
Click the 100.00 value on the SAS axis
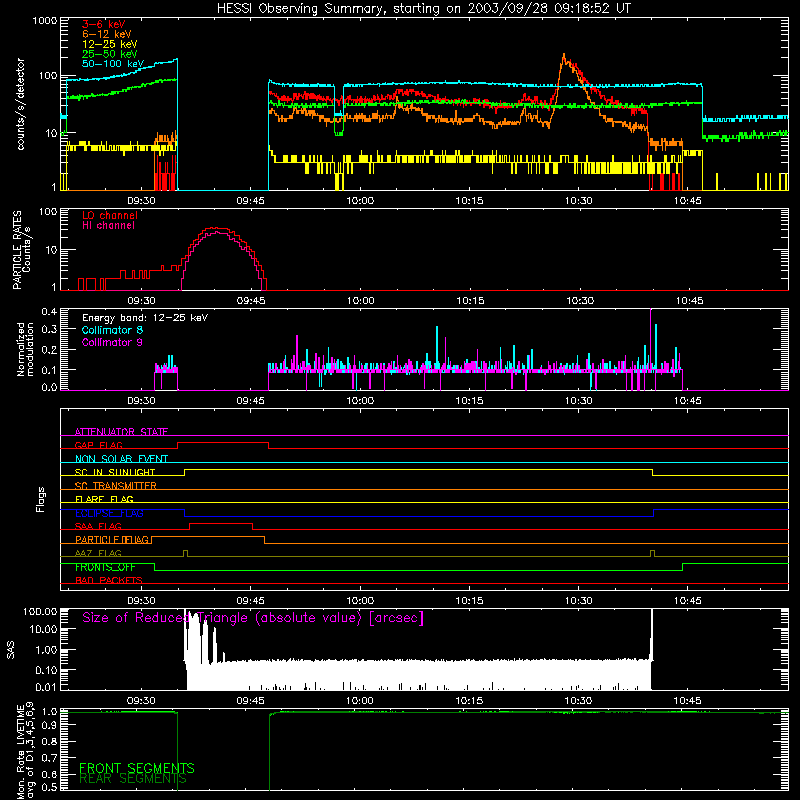click(x=40, y=611)
